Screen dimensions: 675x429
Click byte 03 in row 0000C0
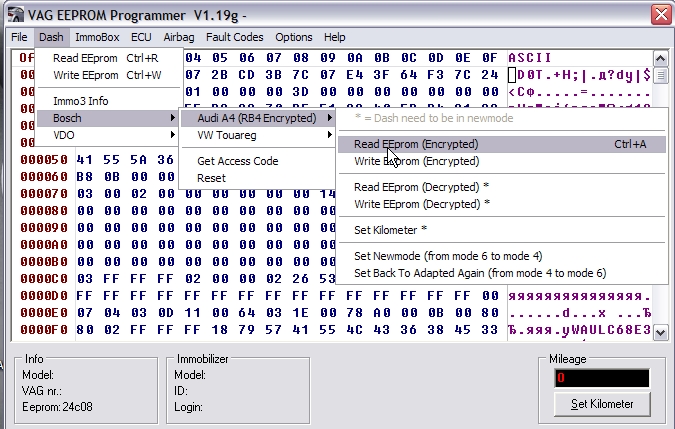click(x=85, y=279)
